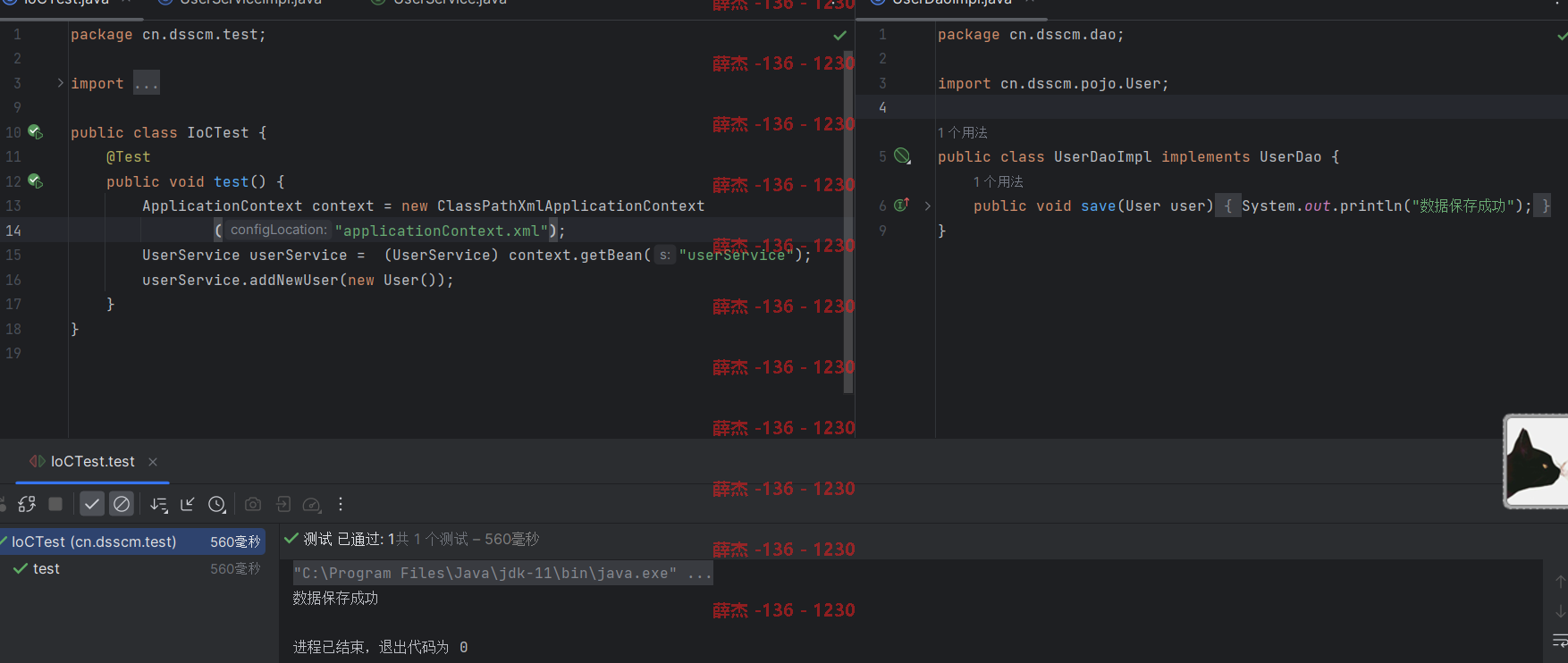Image resolution: width=1568 pixels, height=663 pixels.
Task: Toggle Show Passed checkmark in test toolbar
Action: tap(92, 504)
